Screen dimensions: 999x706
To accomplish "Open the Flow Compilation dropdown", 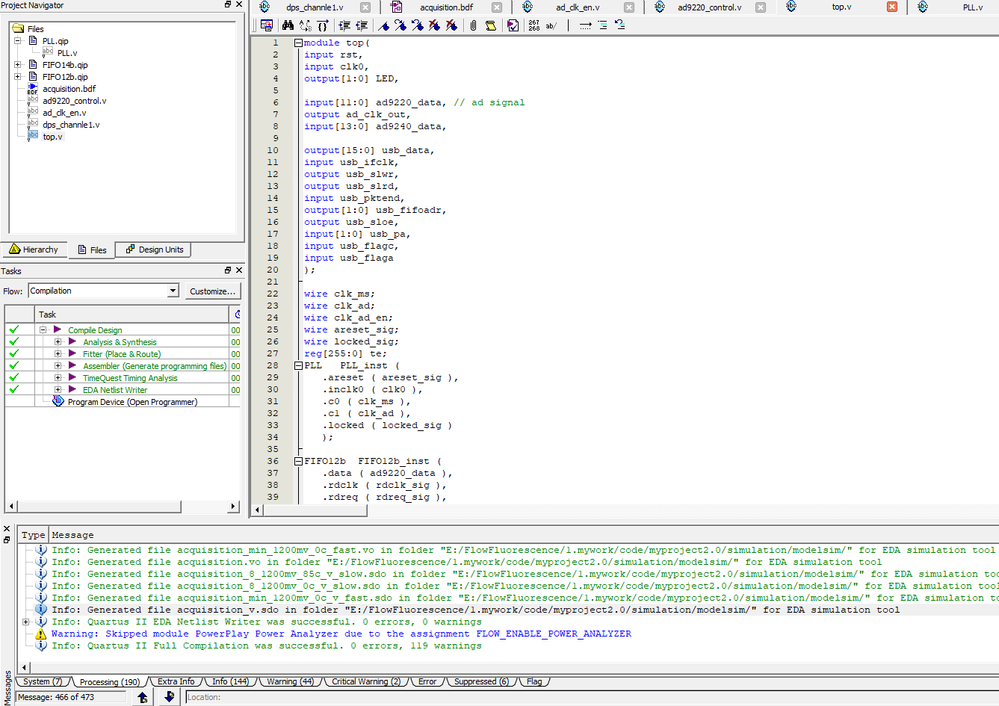I will 173,291.
